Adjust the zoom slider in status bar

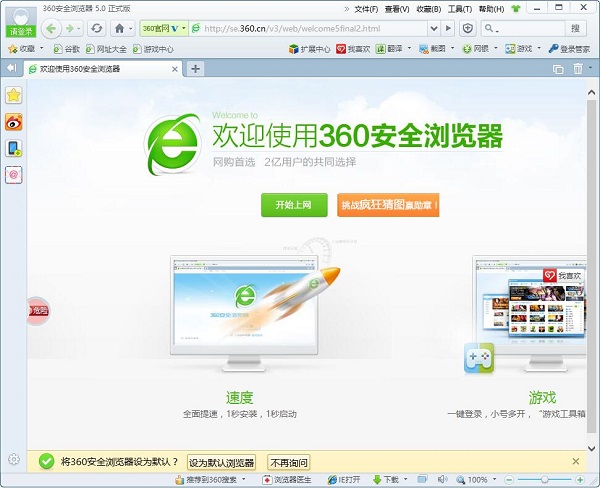pos(546,480)
